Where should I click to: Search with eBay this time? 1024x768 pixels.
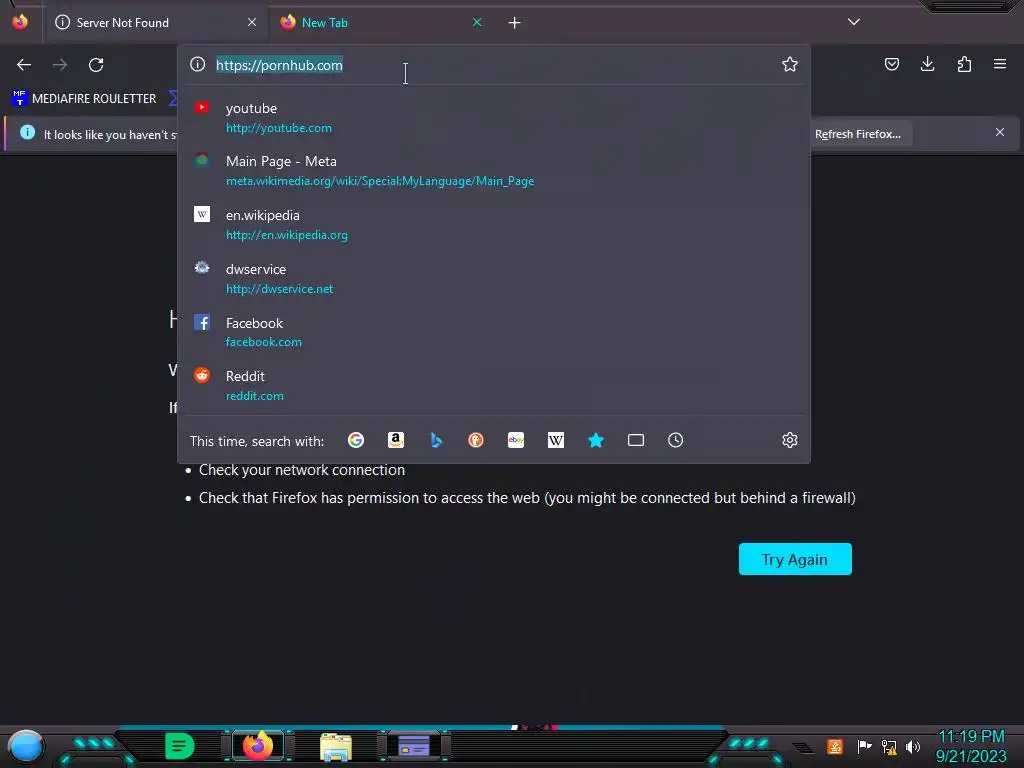pos(516,440)
